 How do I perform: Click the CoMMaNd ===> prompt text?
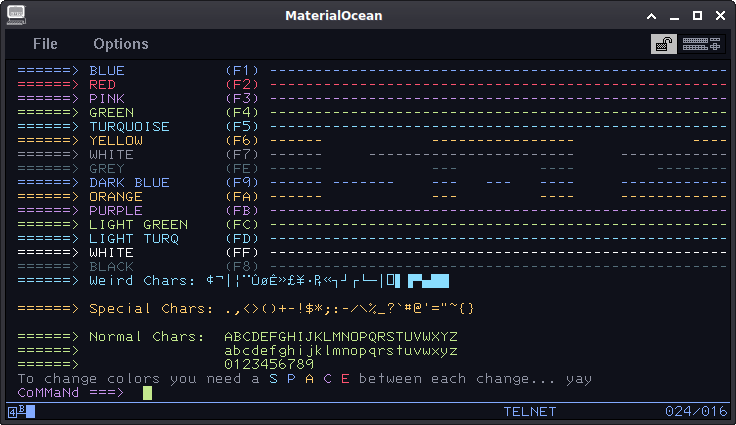[71, 393]
